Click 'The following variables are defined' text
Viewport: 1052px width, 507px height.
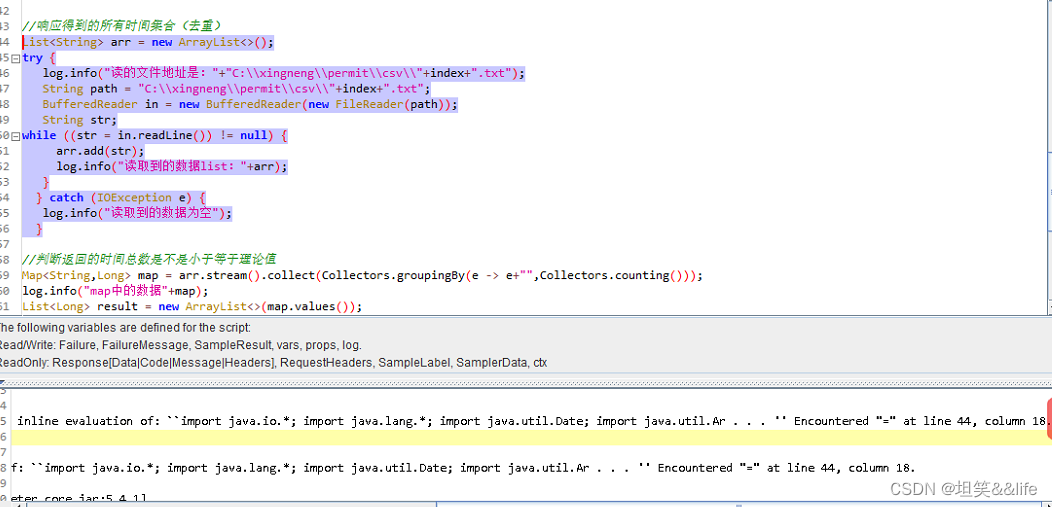(x=124, y=328)
